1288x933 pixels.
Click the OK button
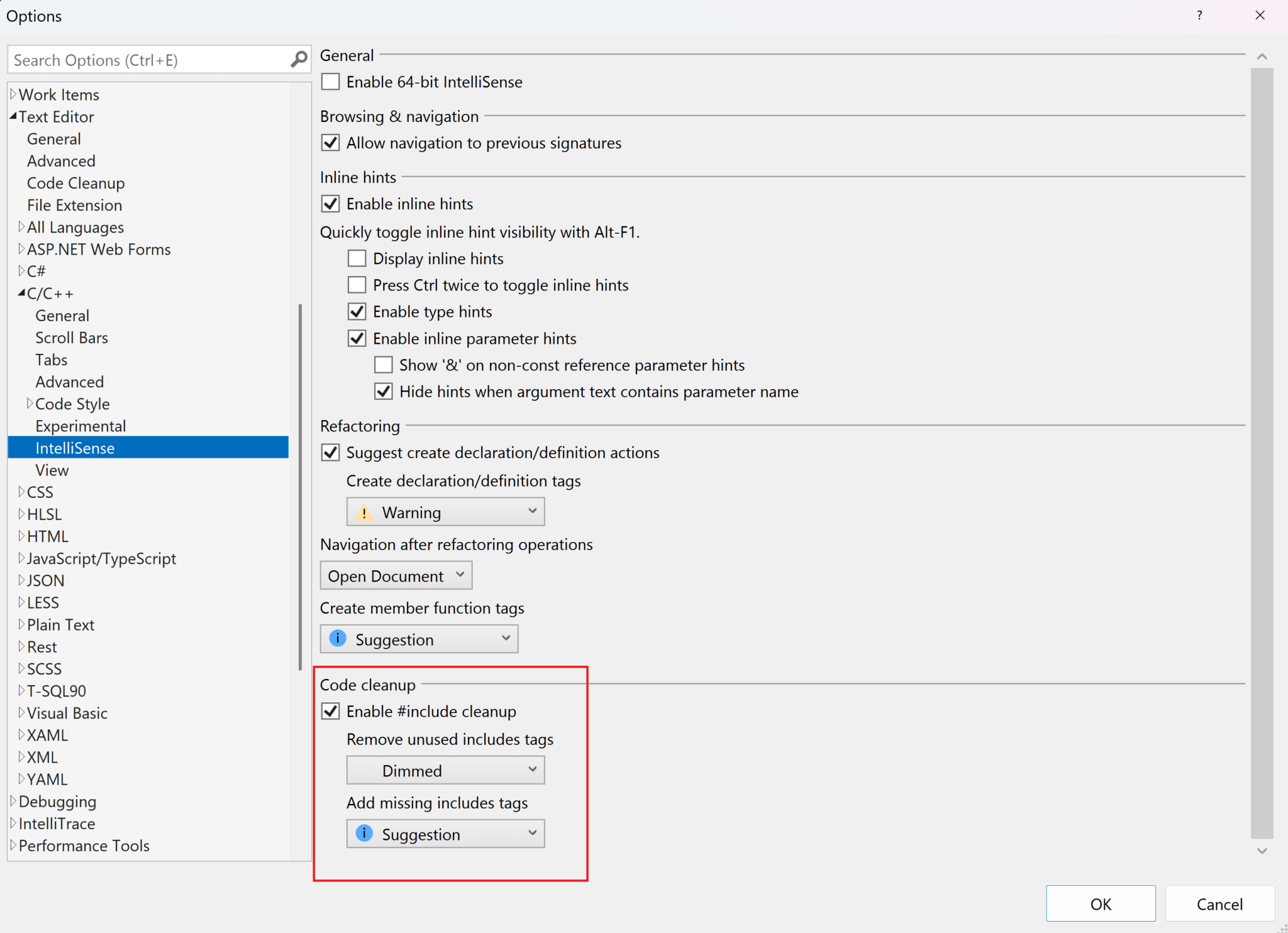coord(1100,903)
